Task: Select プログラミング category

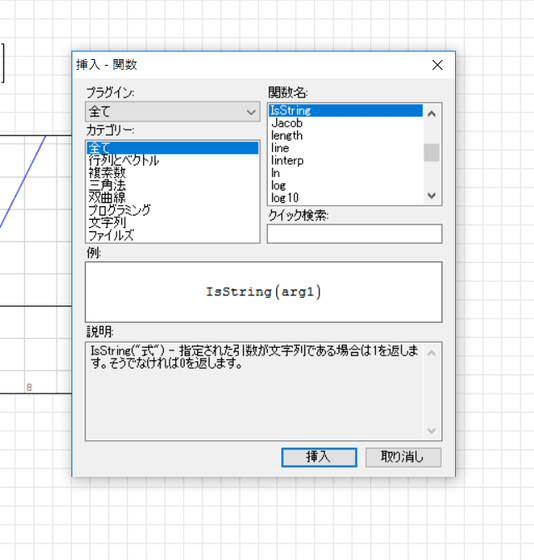Action: (x=173, y=210)
